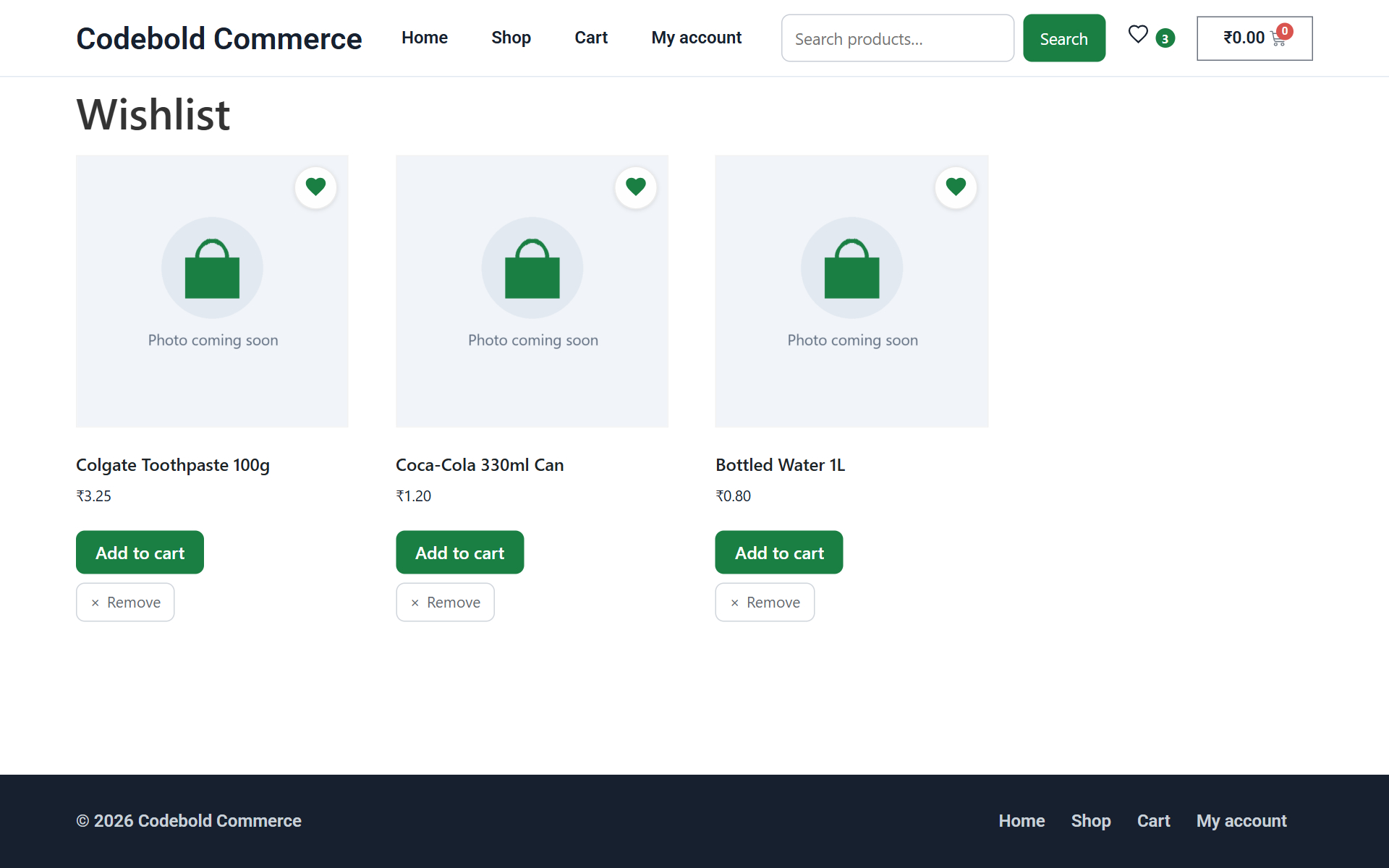1389x868 pixels.
Task: Click Home link in the footer
Action: click(1021, 821)
